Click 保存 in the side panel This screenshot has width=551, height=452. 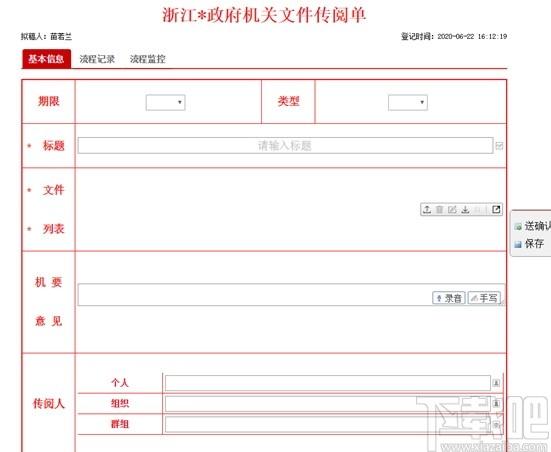click(534, 243)
